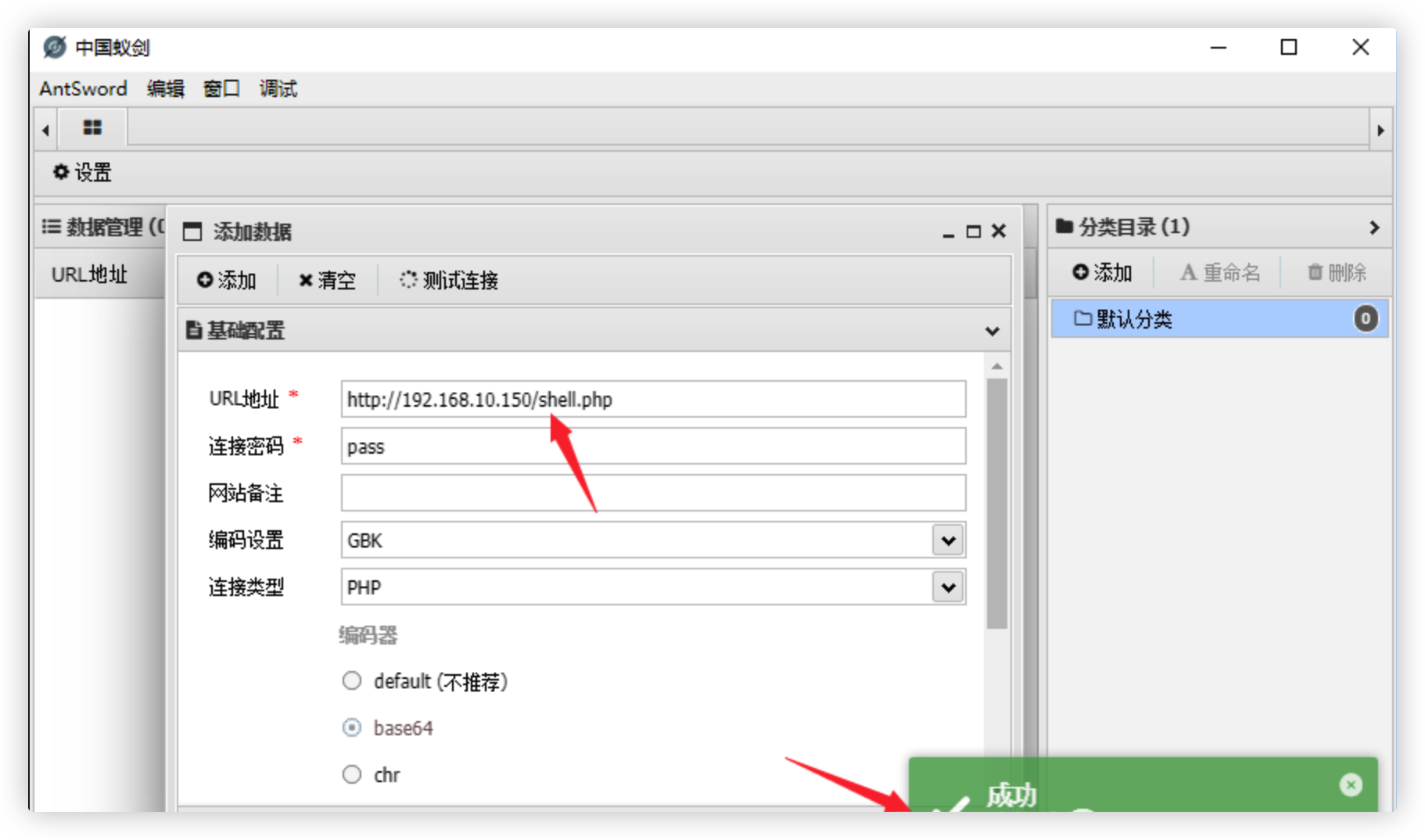Select the chr encoder radio
Viewport: 1425px width, 840px height.
click(352, 774)
